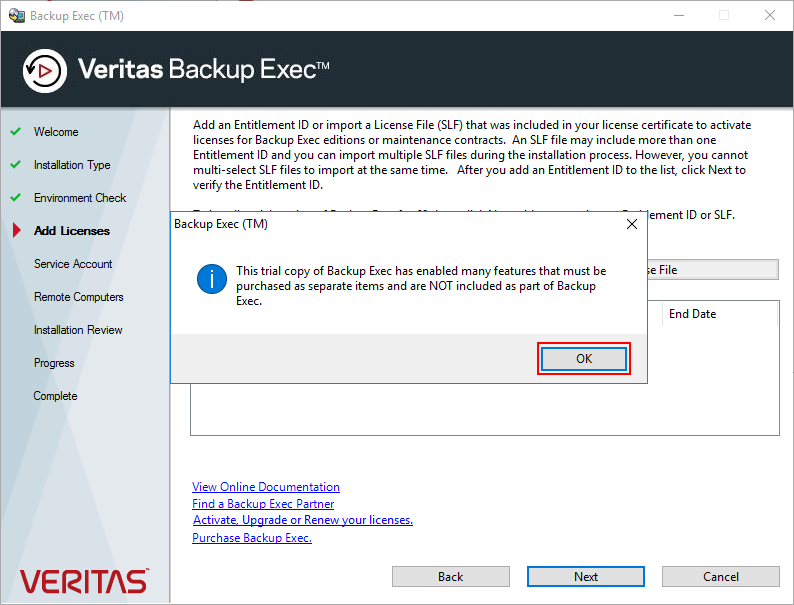Click the checkmark next to Installation Type
Image resolution: width=794 pixels, height=605 pixels.
[15, 165]
